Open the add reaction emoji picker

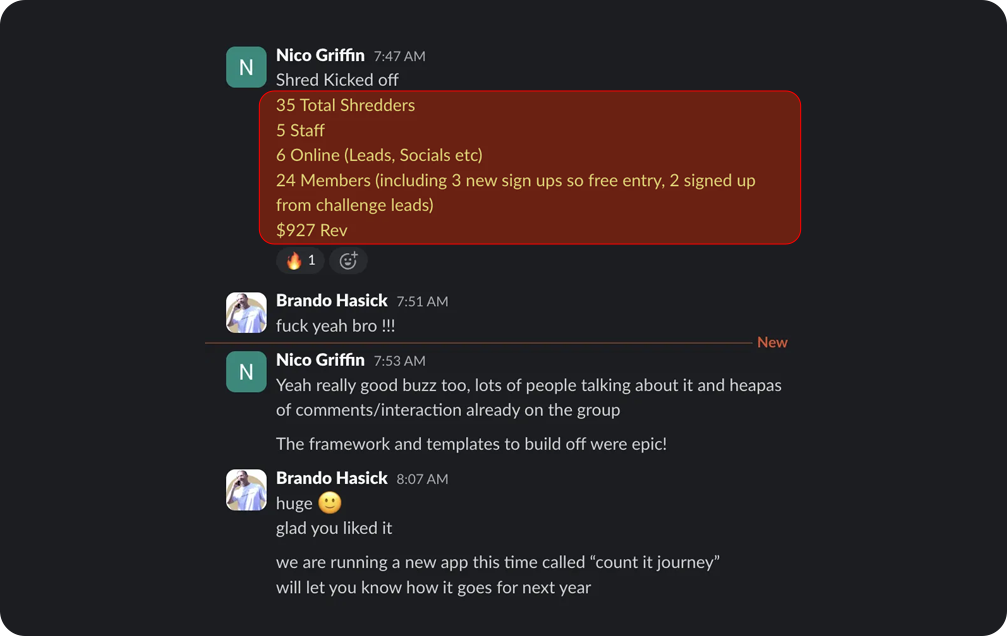pos(348,261)
